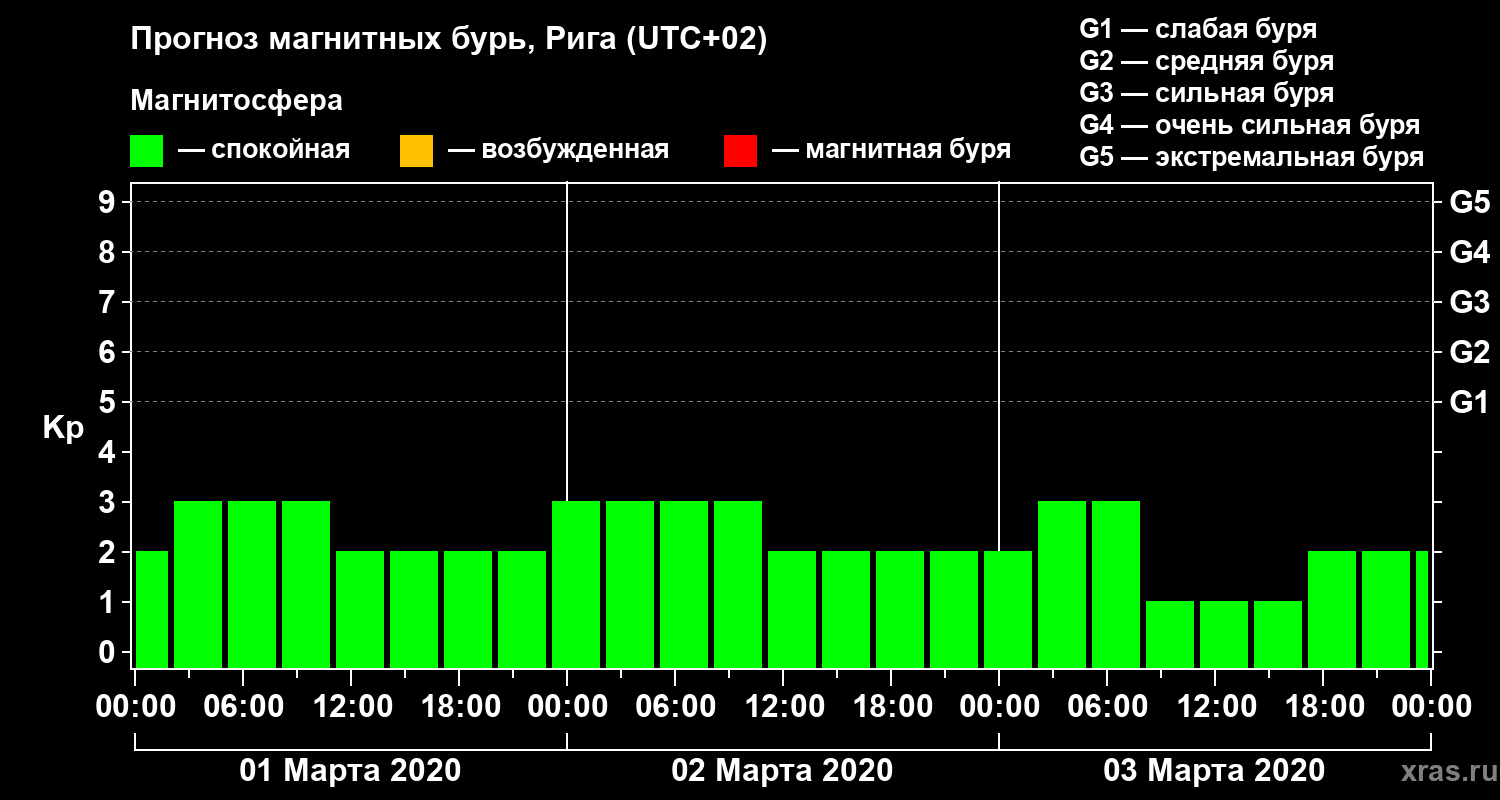Click the right-axis 'G1' storm level label
The height and width of the screenshot is (800, 1500).
tap(1469, 402)
